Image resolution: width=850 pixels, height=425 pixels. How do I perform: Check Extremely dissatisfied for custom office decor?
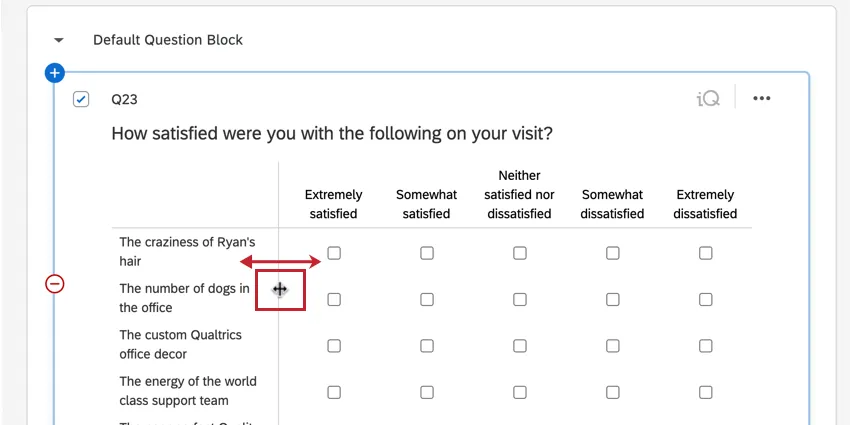point(706,346)
